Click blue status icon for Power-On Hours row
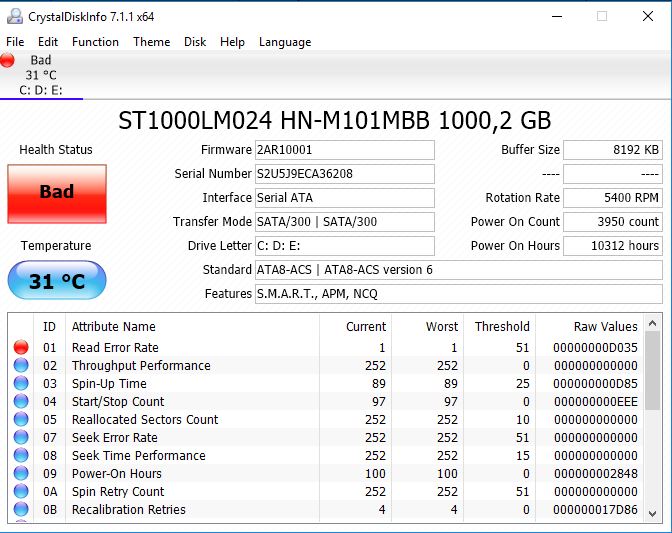Viewport: 672px width, 533px height. coord(21,473)
